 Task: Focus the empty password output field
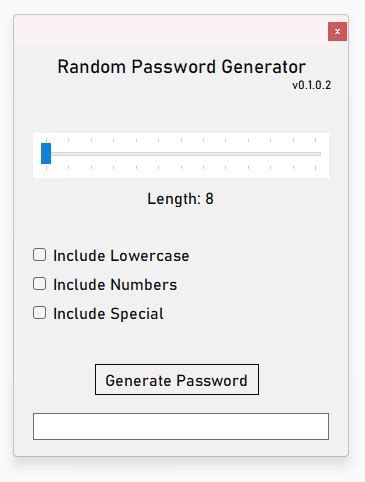tap(181, 426)
